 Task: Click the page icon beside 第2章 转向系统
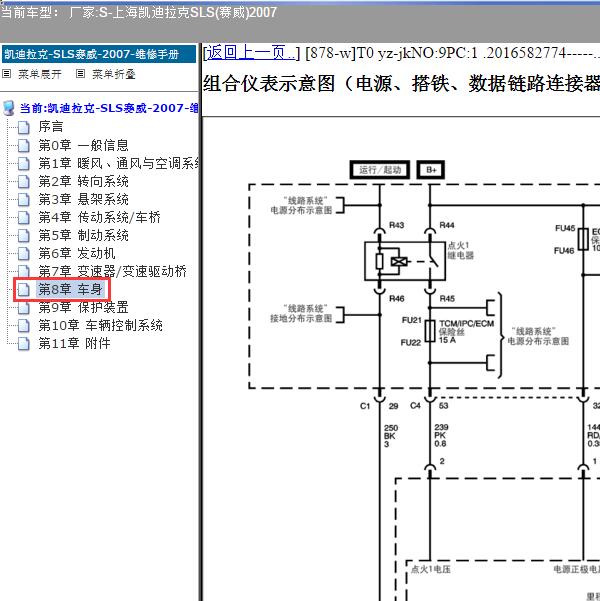24,182
